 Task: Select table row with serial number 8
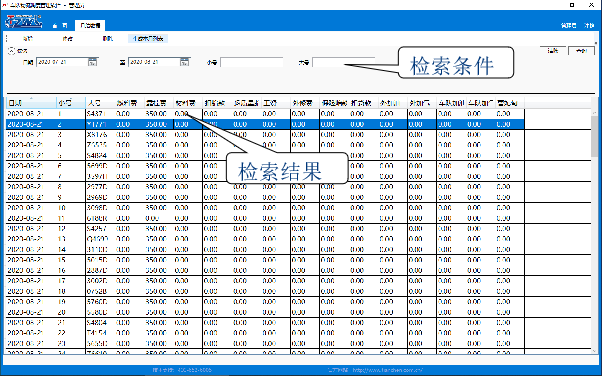click(x=265, y=187)
